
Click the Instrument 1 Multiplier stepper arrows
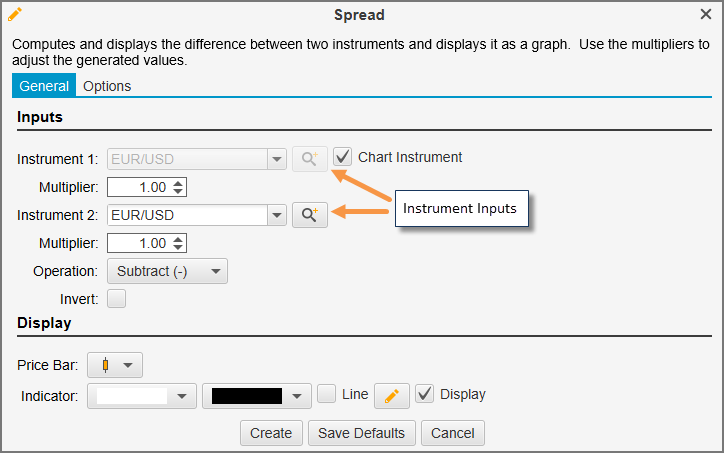pos(178,187)
